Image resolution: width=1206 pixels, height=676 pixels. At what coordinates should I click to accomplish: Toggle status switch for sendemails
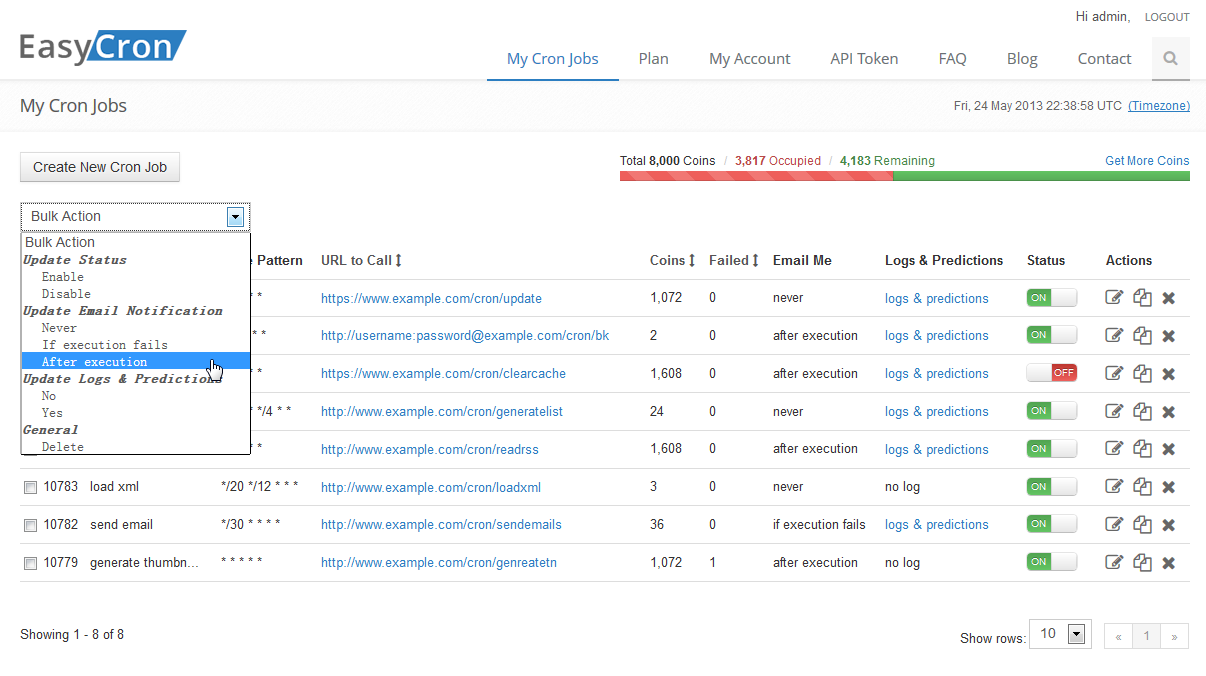pos(1052,524)
